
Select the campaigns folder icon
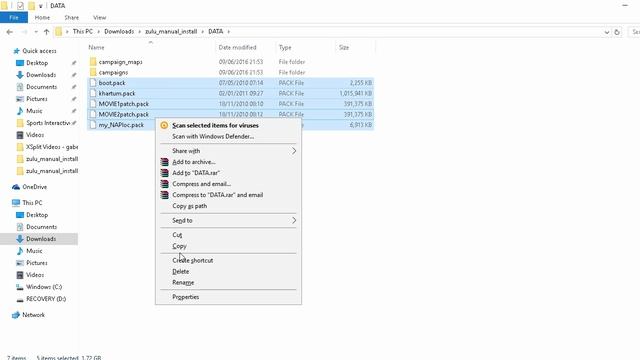point(93,72)
